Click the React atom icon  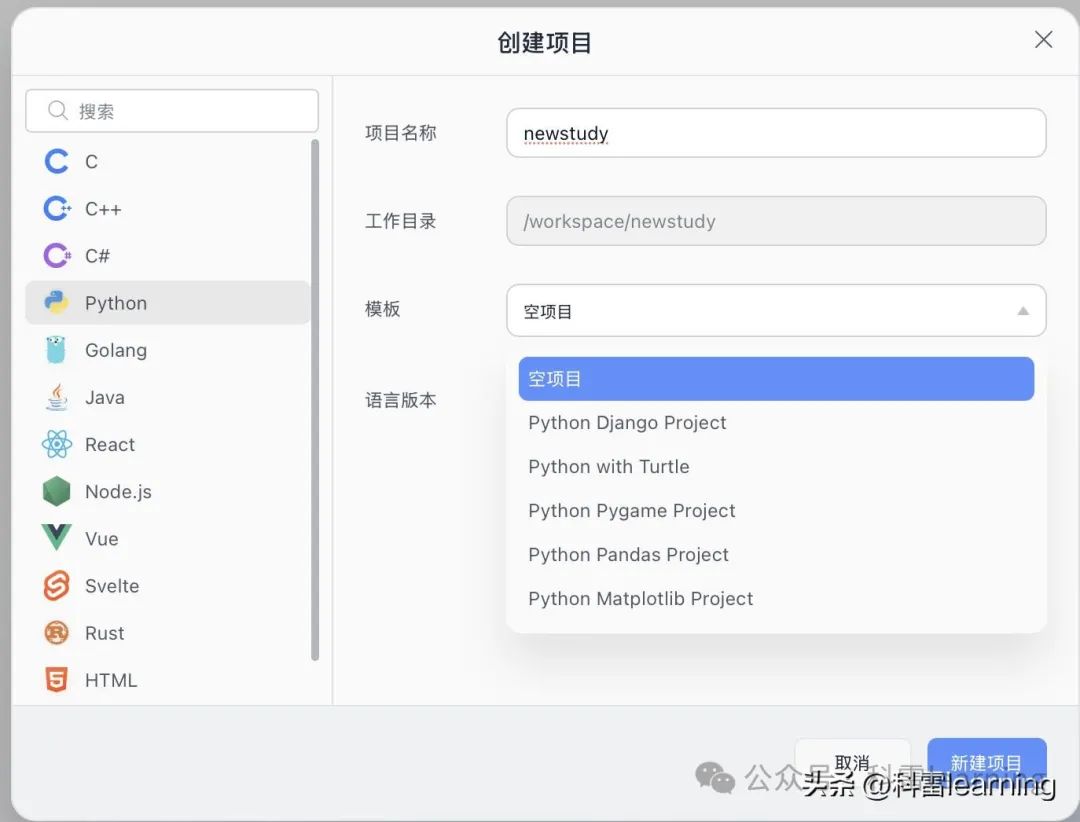(56, 444)
